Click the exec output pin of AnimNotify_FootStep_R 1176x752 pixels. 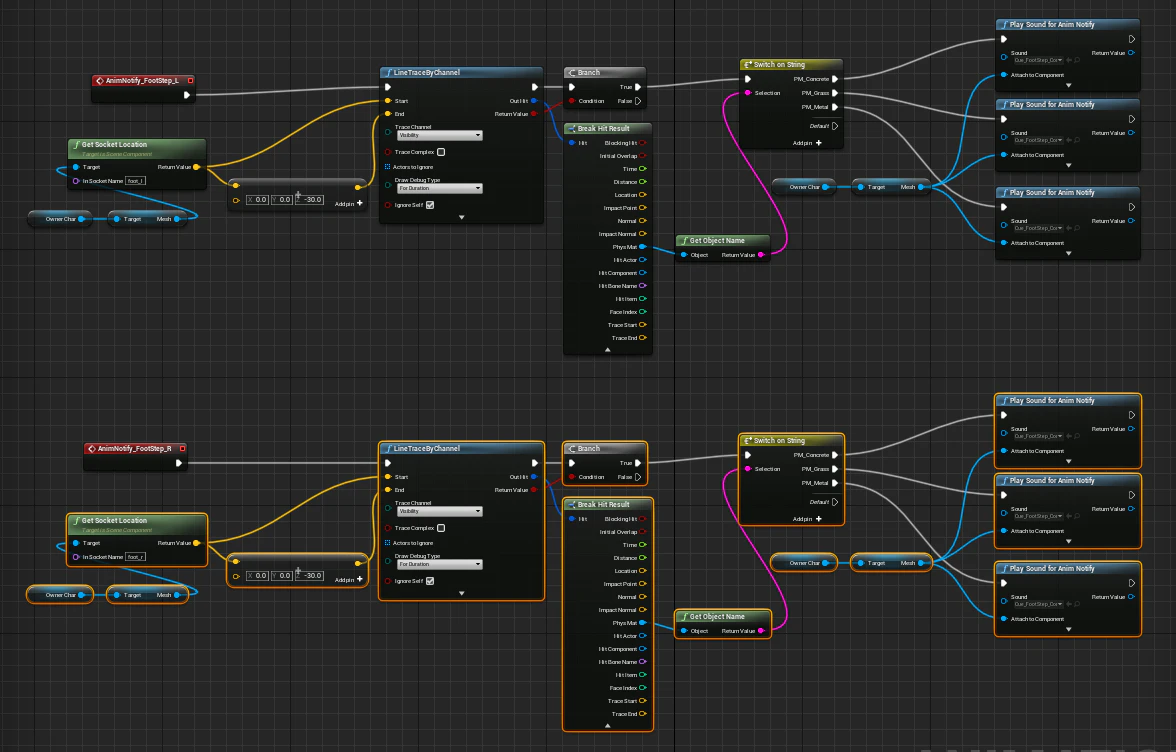tap(178, 463)
